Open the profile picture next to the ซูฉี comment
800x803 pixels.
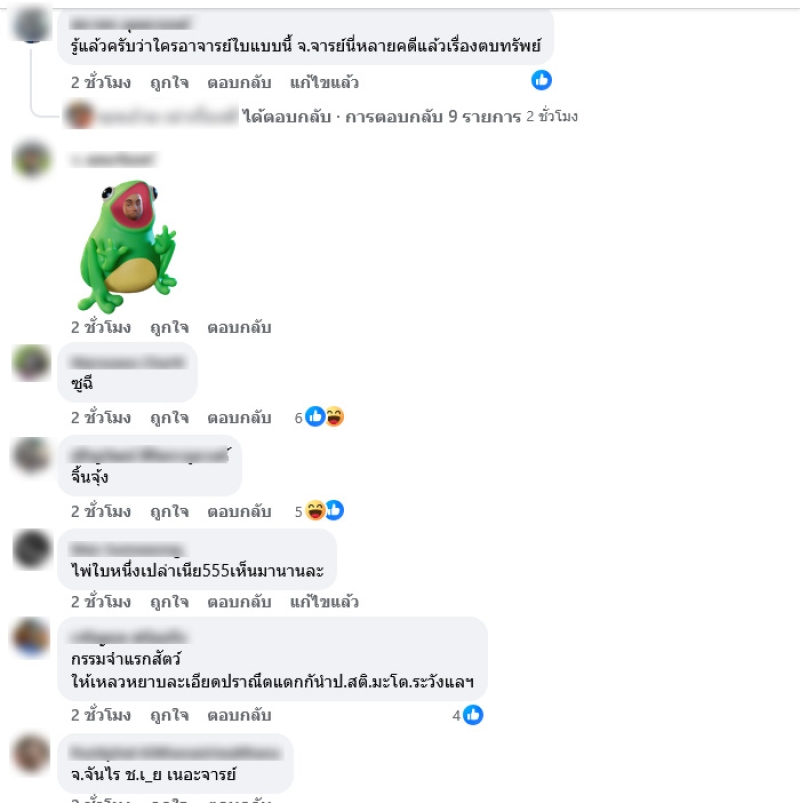point(31,363)
